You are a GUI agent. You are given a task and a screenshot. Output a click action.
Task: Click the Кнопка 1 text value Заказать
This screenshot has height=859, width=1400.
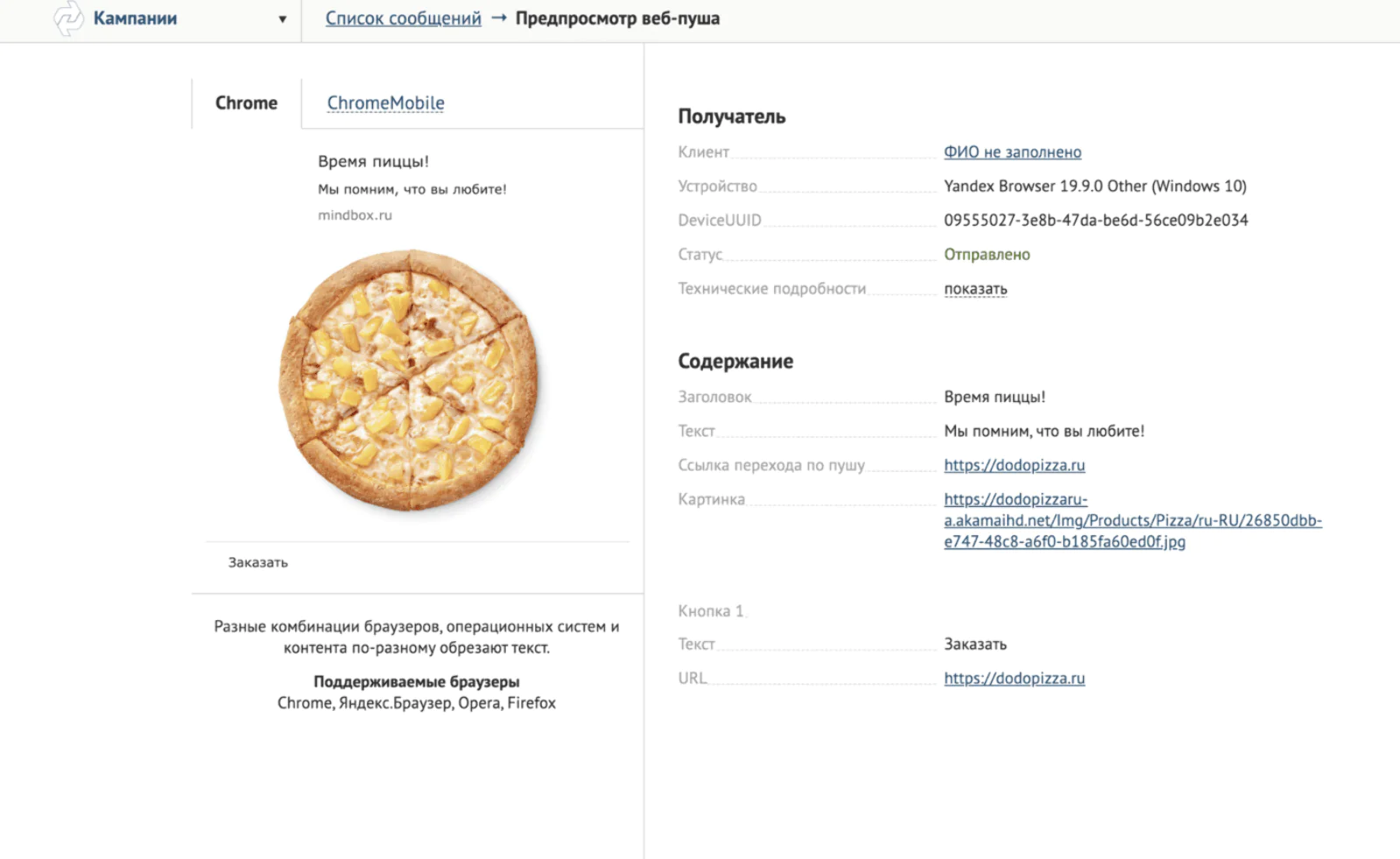click(975, 644)
